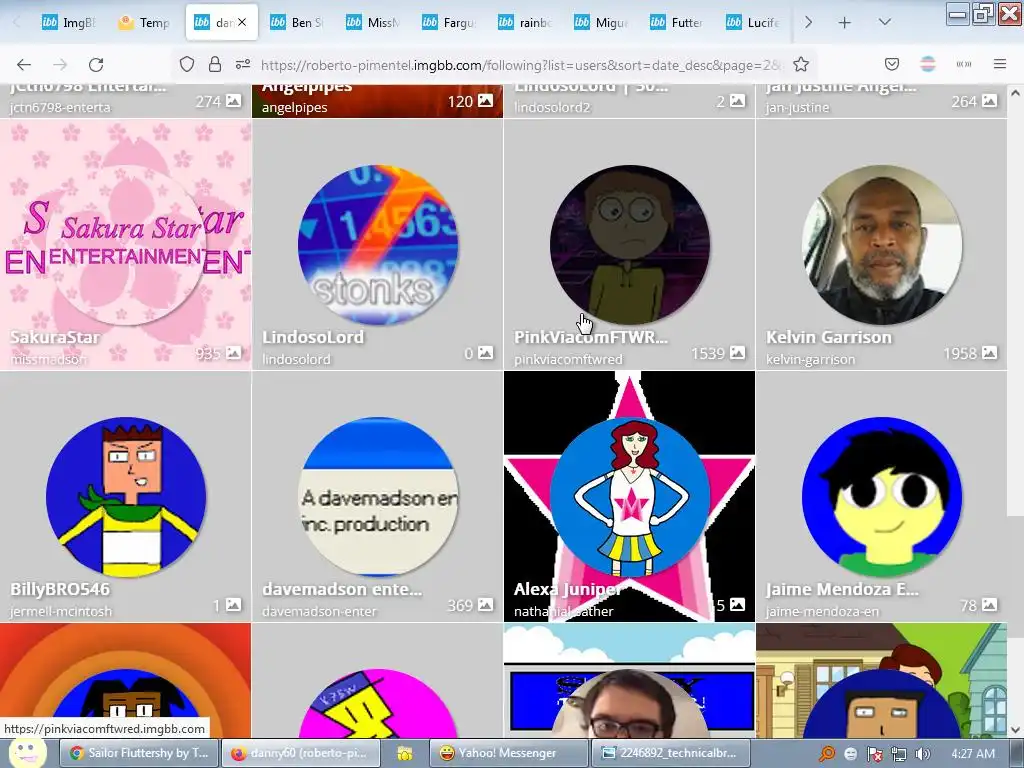Switch to danny60 Firefox taskbar button

(x=301, y=753)
